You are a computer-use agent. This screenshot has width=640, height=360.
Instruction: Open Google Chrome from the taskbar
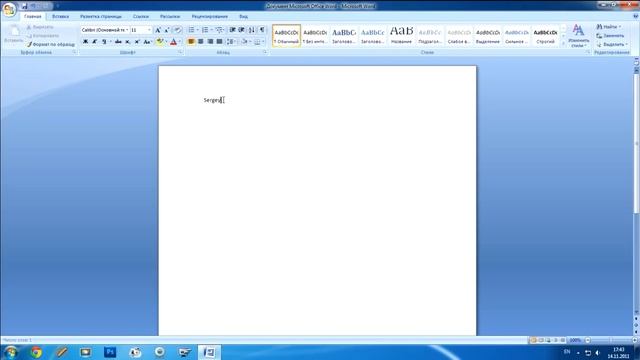point(36,352)
